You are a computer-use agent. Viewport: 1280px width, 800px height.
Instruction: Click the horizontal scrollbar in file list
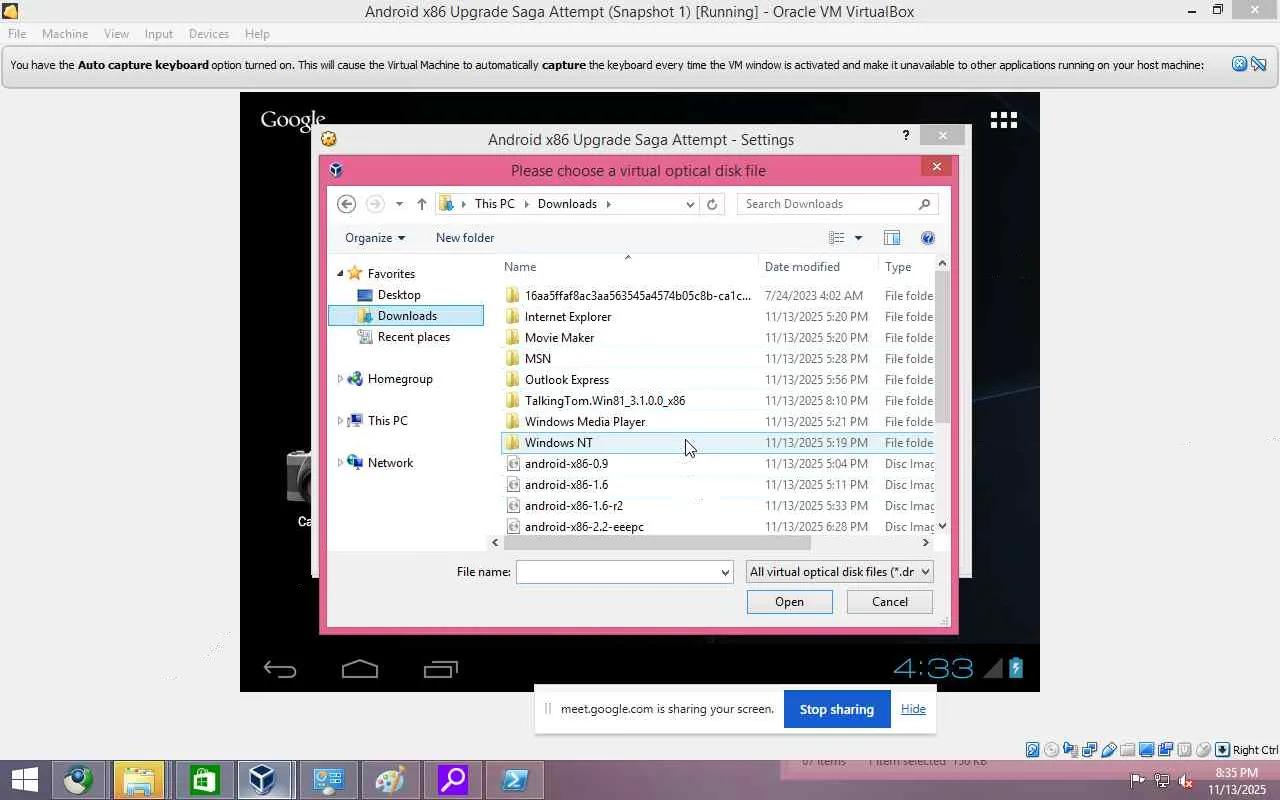656,542
